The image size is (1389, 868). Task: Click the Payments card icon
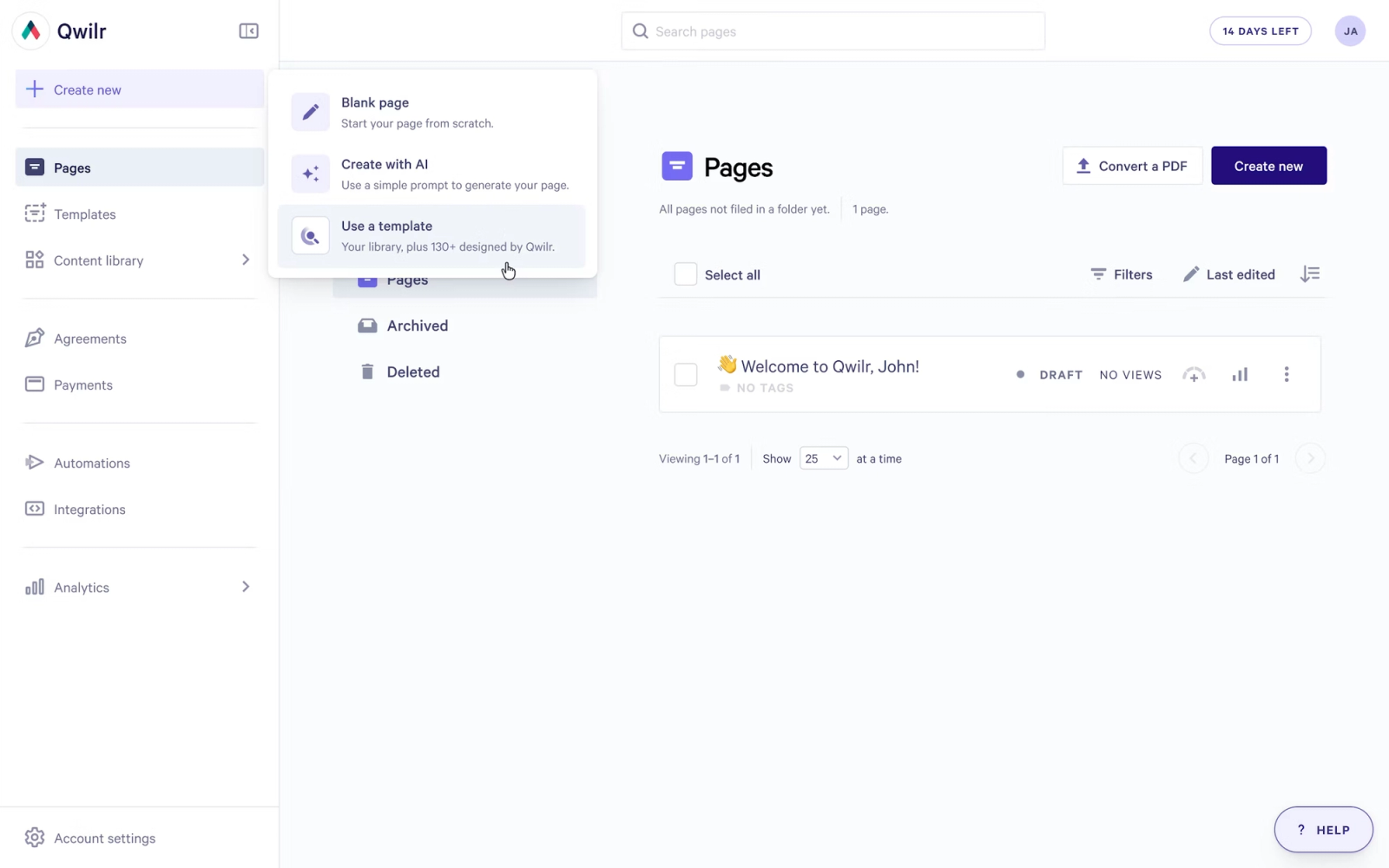pos(35,385)
